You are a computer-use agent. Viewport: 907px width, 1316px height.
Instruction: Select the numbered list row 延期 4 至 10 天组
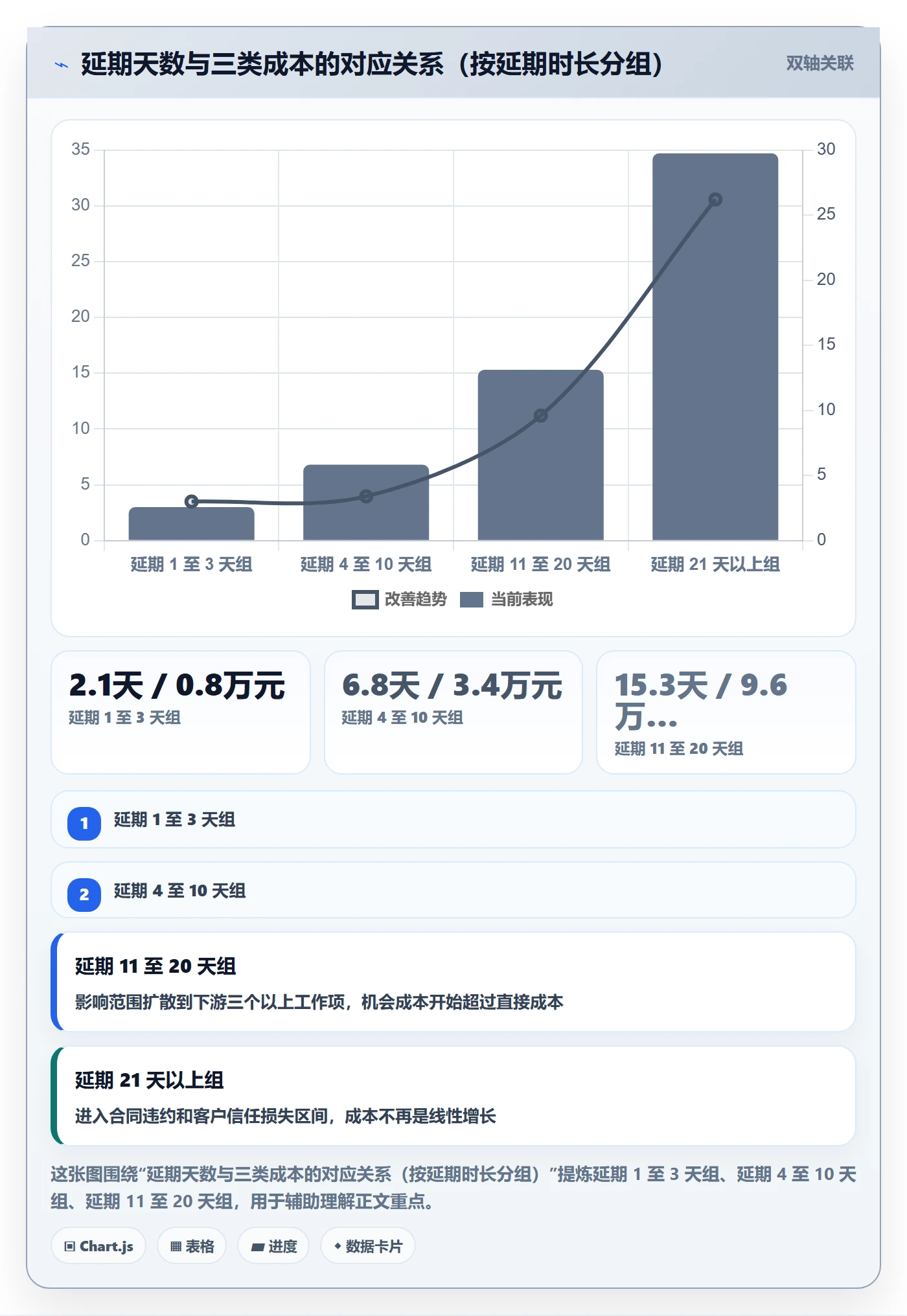click(454, 891)
